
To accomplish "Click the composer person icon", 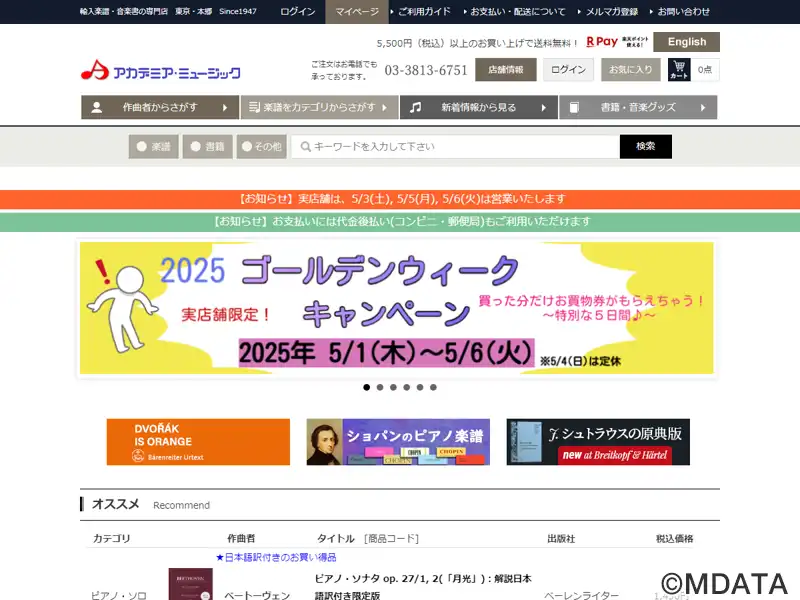I will 96,108.
